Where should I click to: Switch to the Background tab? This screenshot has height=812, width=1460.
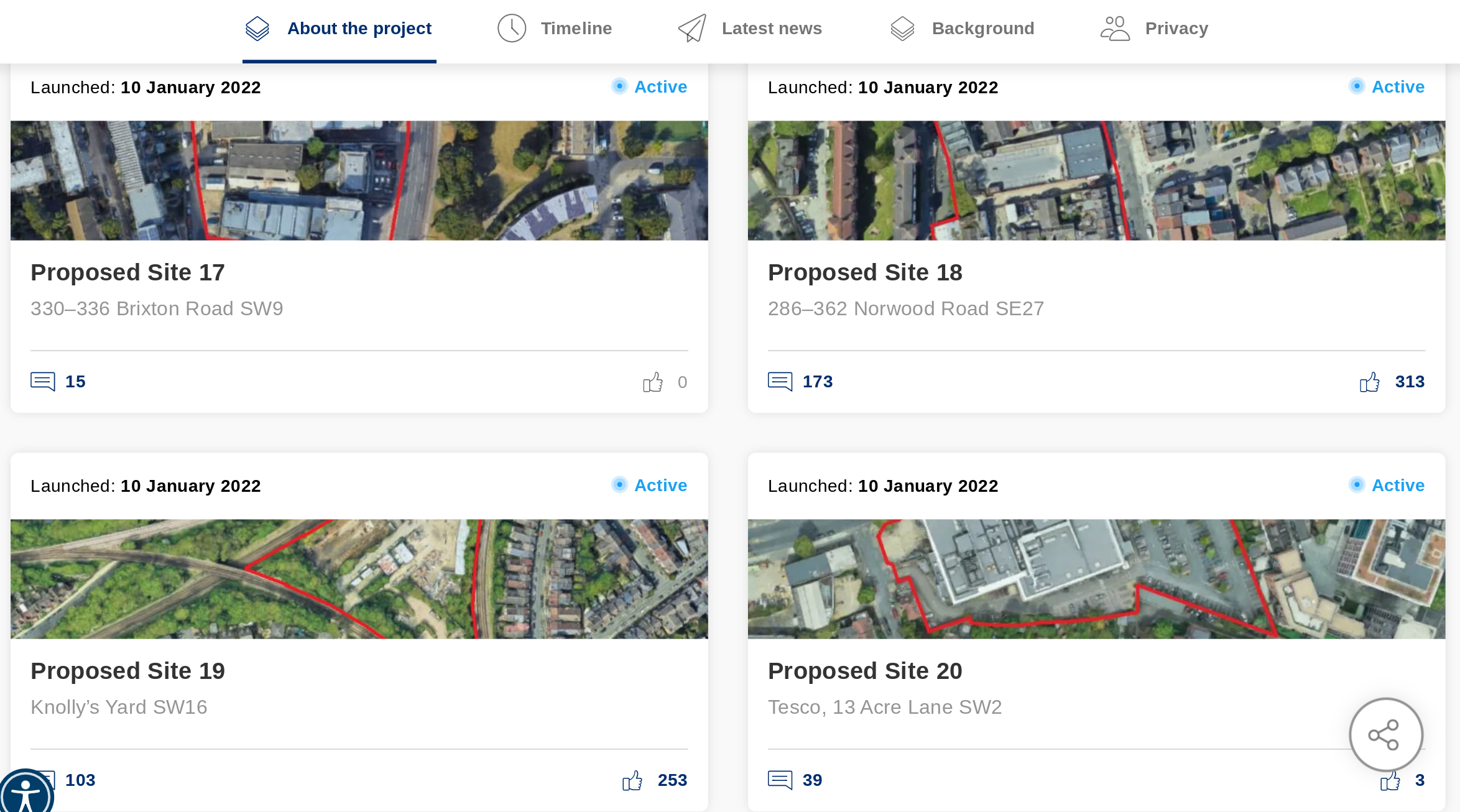tap(962, 29)
